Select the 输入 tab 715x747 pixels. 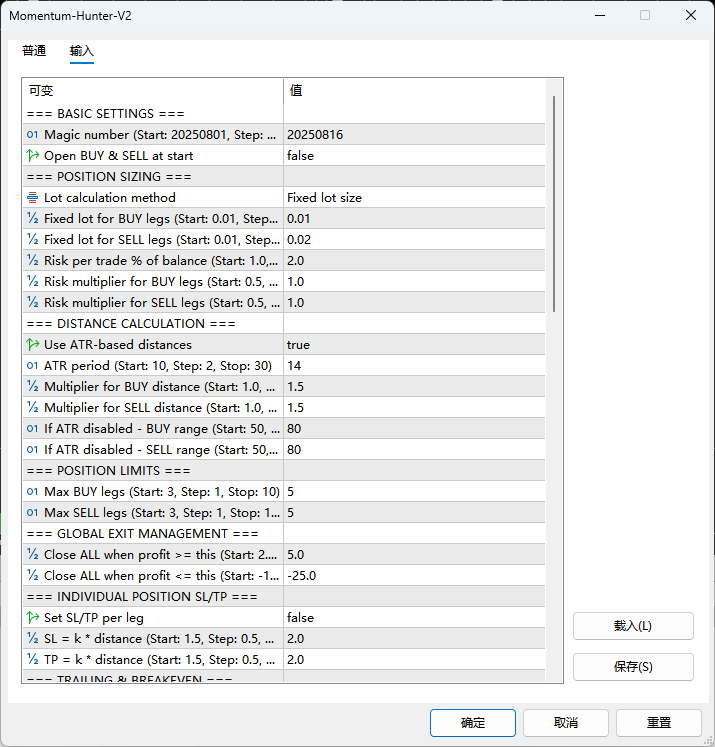pyautogui.click(x=82, y=51)
